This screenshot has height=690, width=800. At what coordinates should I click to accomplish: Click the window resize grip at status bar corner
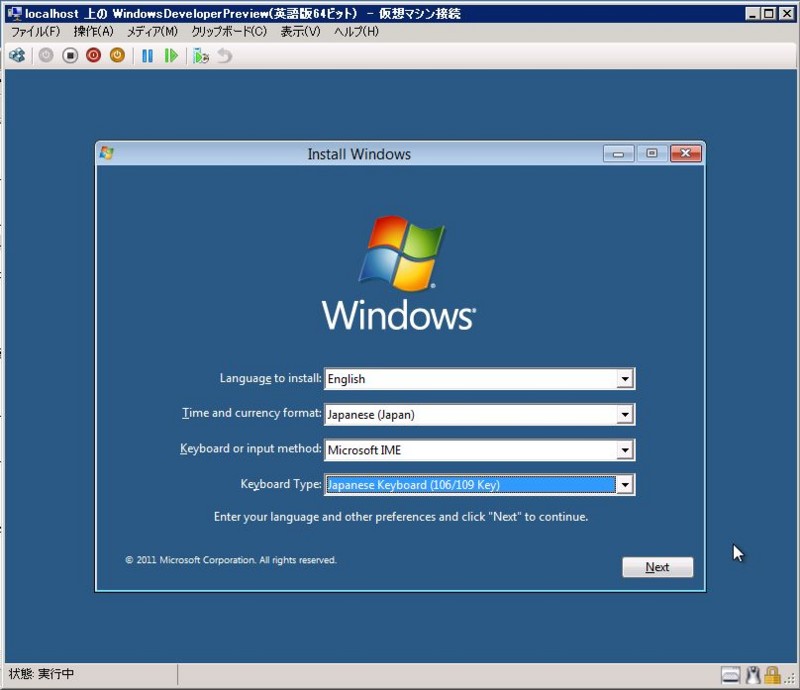click(791, 679)
